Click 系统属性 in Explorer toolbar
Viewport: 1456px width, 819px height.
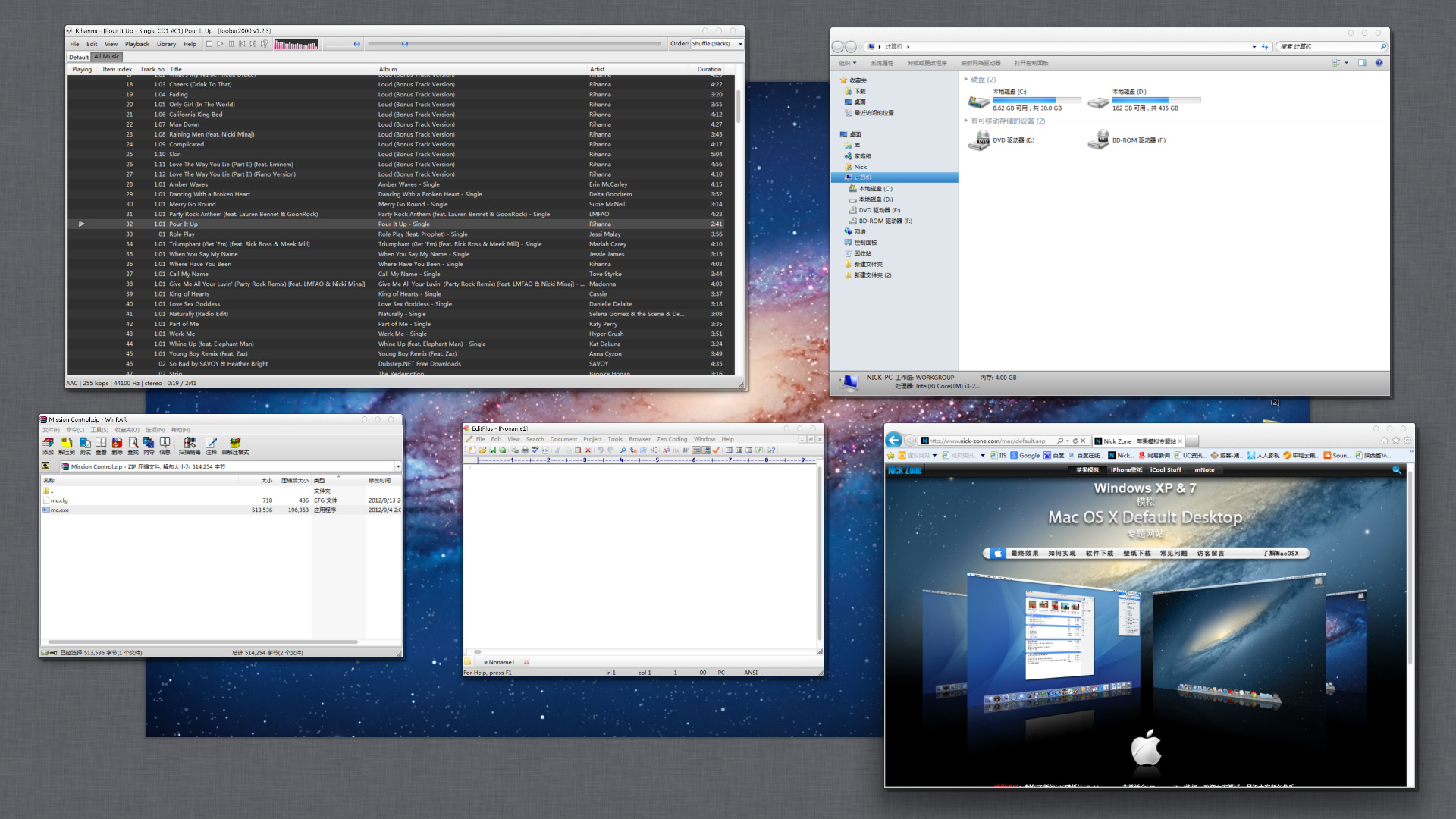coord(882,63)
